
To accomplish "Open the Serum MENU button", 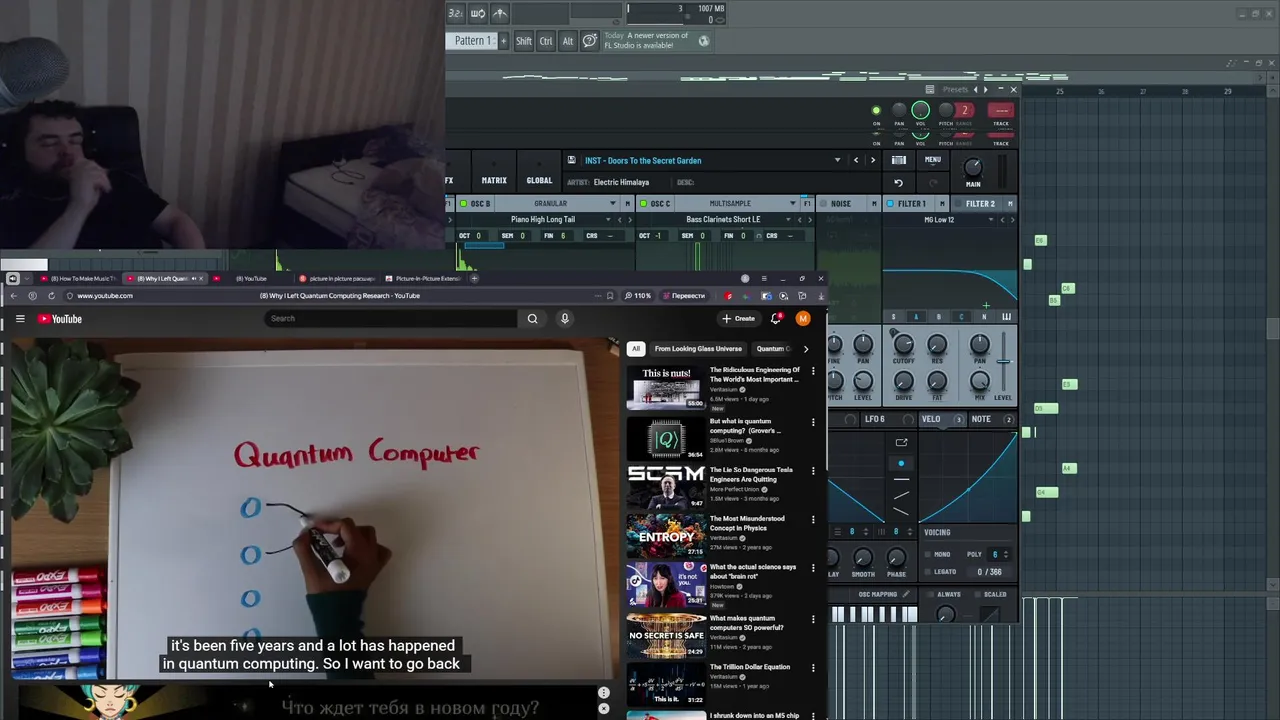I will pyautogui.click(x=933, y=160).
